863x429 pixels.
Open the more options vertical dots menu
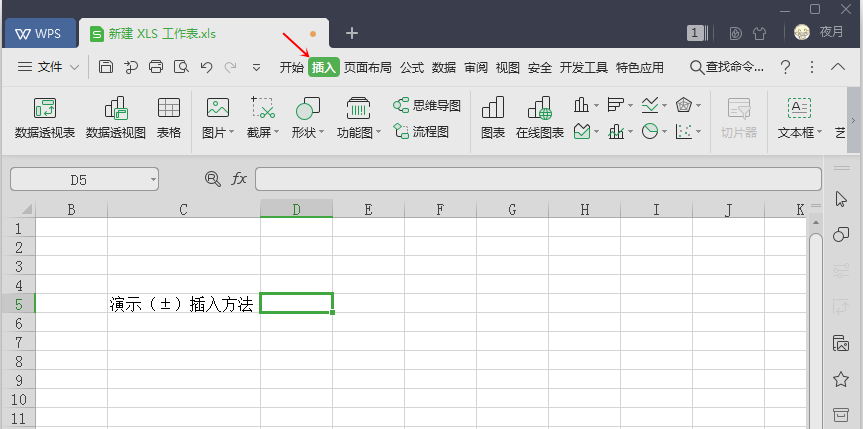pyautogui.click(x=811, y=67)
